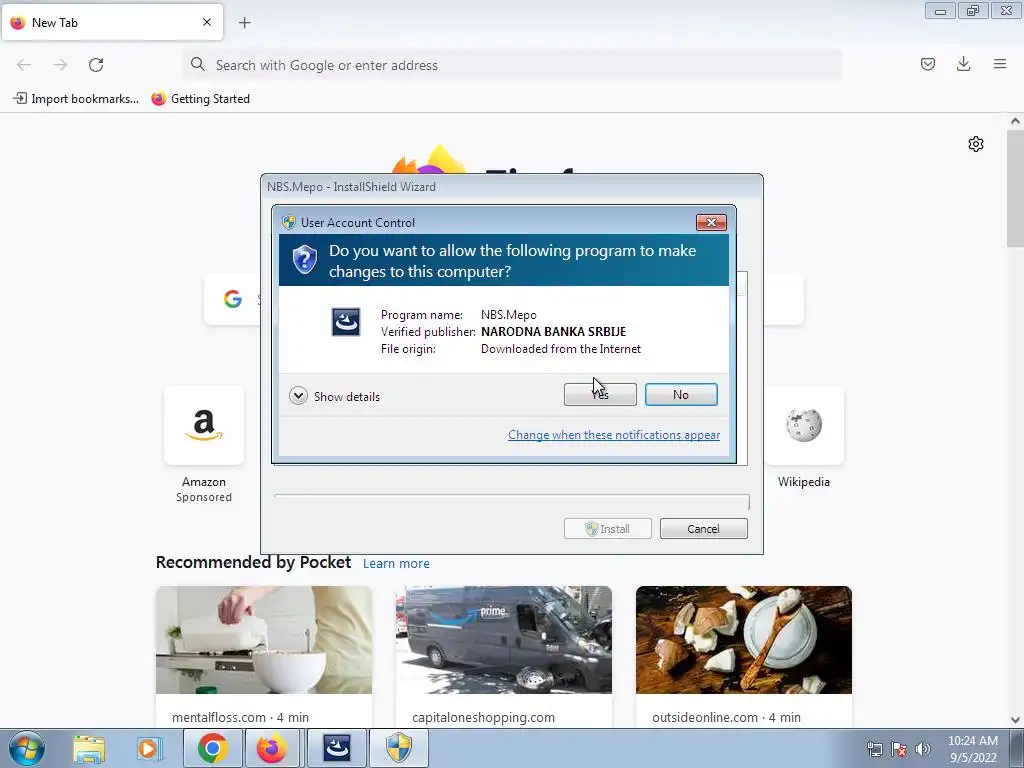Open Getting Started bookmark
This screenshot has height=768, width=1024.
[200, 99]
